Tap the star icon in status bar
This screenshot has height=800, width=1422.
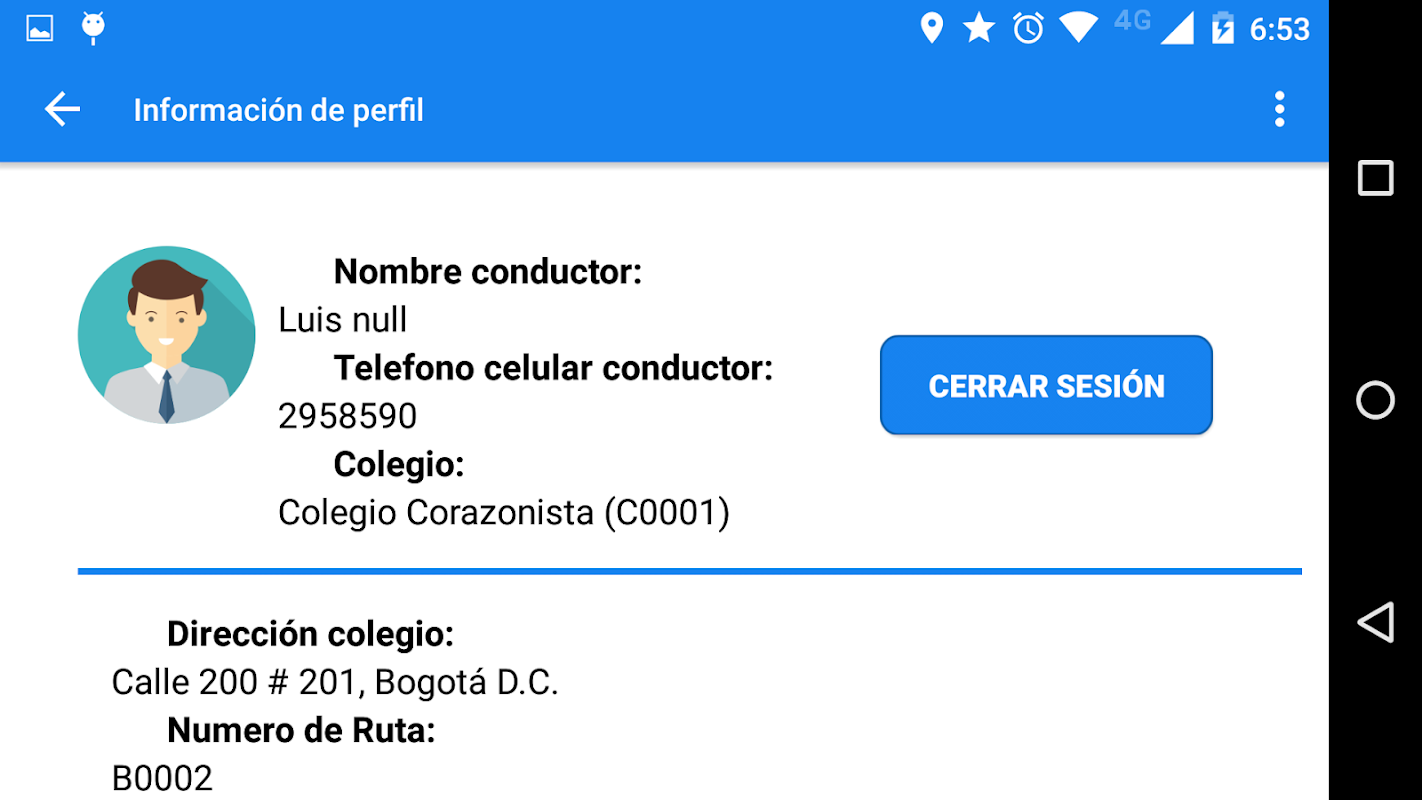click(979, 28)
